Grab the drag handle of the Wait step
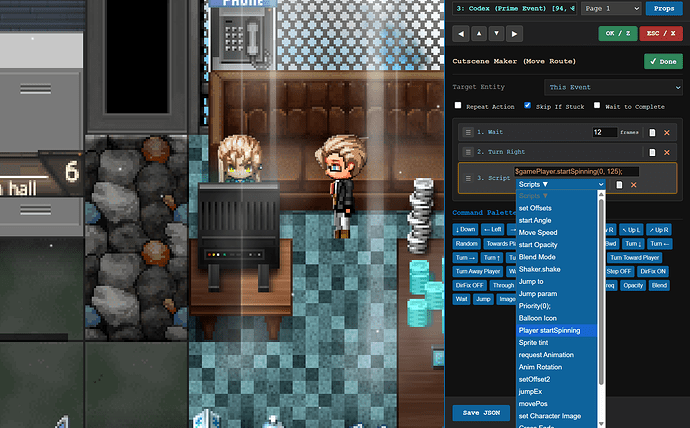The width and height of the screenshot is (690, 428). 468,132
